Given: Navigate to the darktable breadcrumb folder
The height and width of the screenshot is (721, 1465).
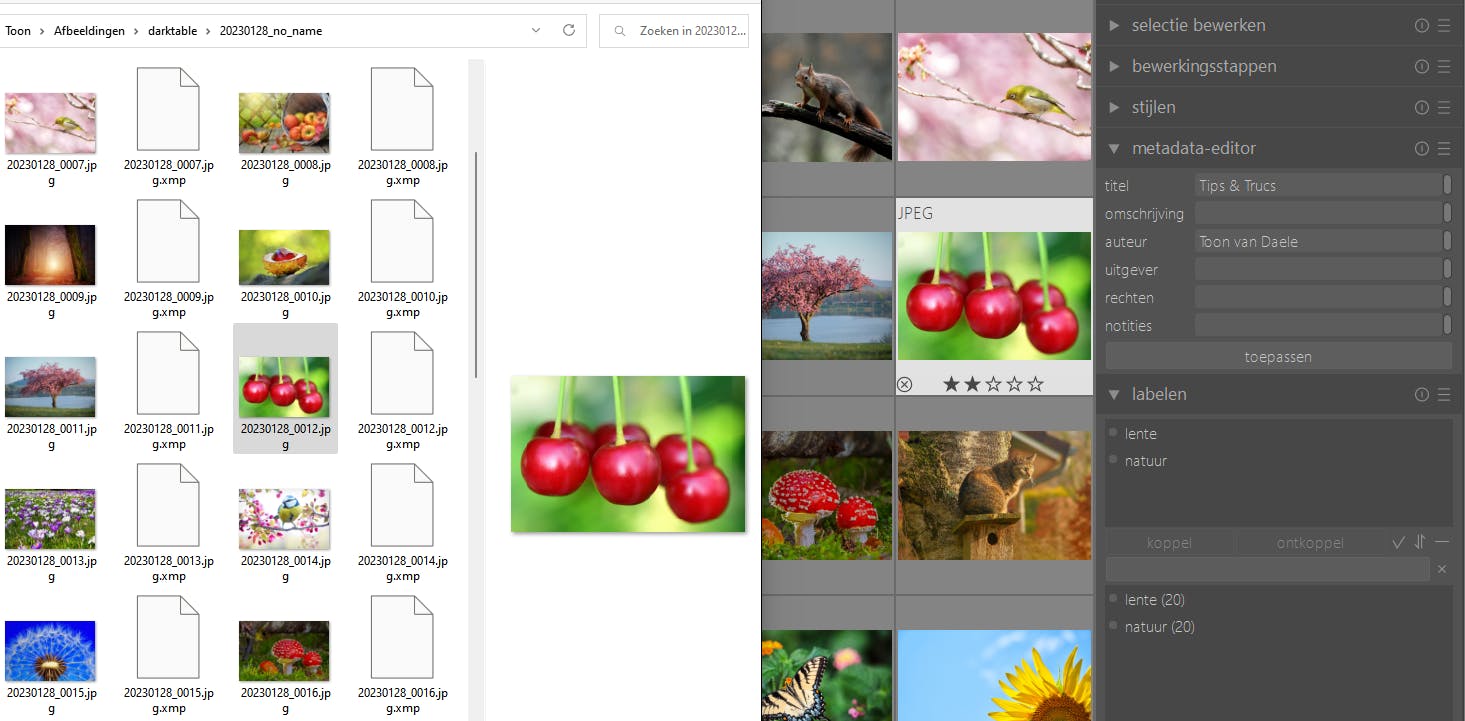Looking at the screenshot, I should tap(172, 31).
